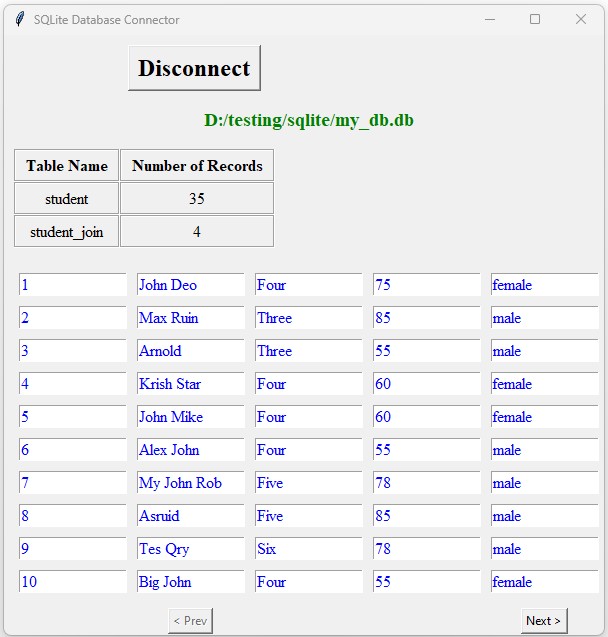Click the ID field containing 6
The height and width of the screenshot is (637, 608).
pos(73,450)
